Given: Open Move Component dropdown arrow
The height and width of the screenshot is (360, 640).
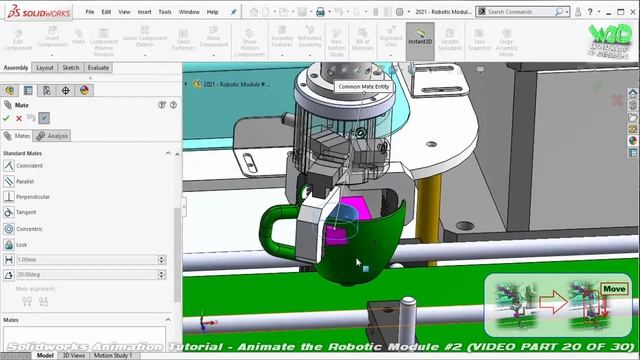Looking at the screenshot, I should (x=213, y=55).
